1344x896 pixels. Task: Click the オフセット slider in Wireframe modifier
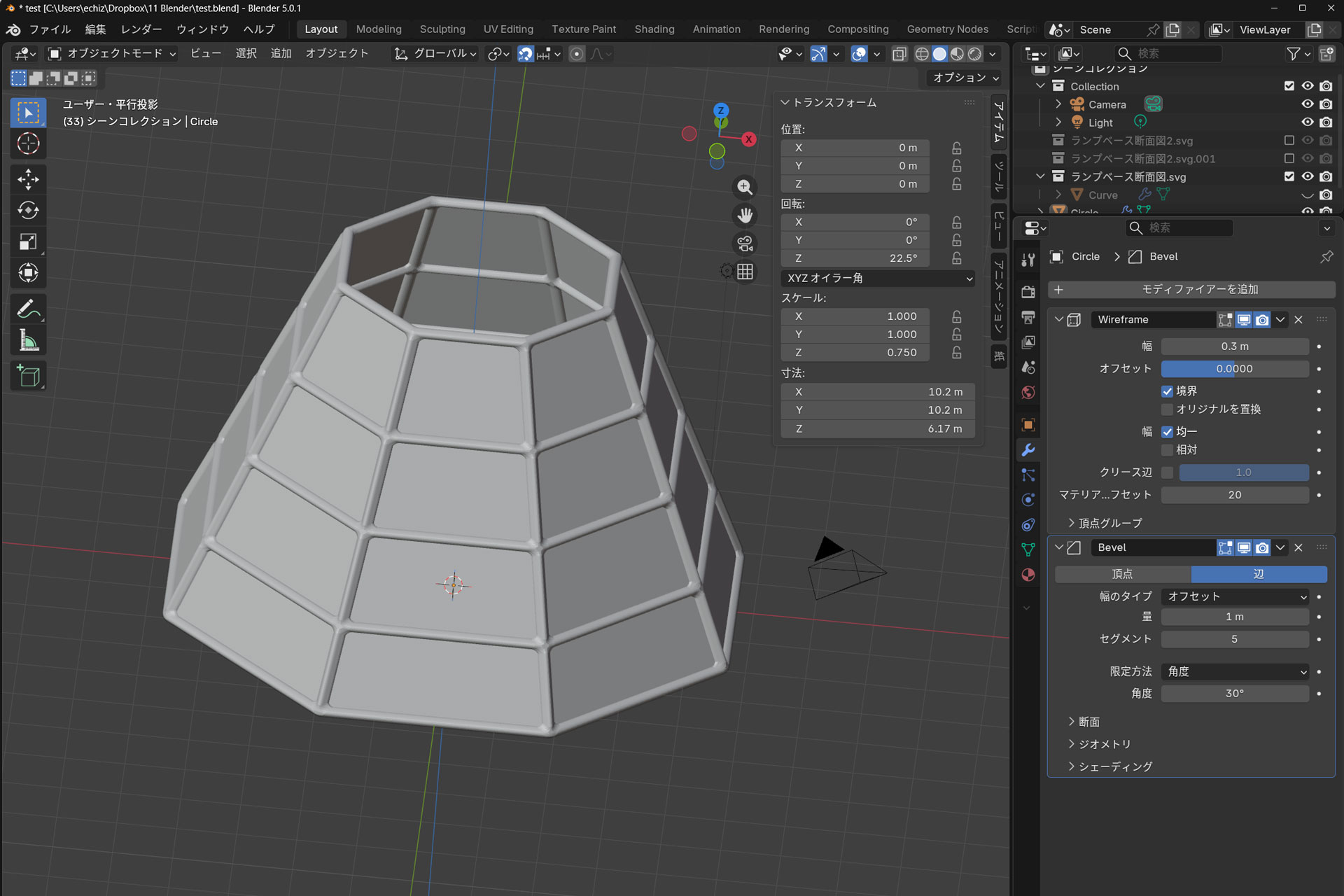click(1235, 369)
